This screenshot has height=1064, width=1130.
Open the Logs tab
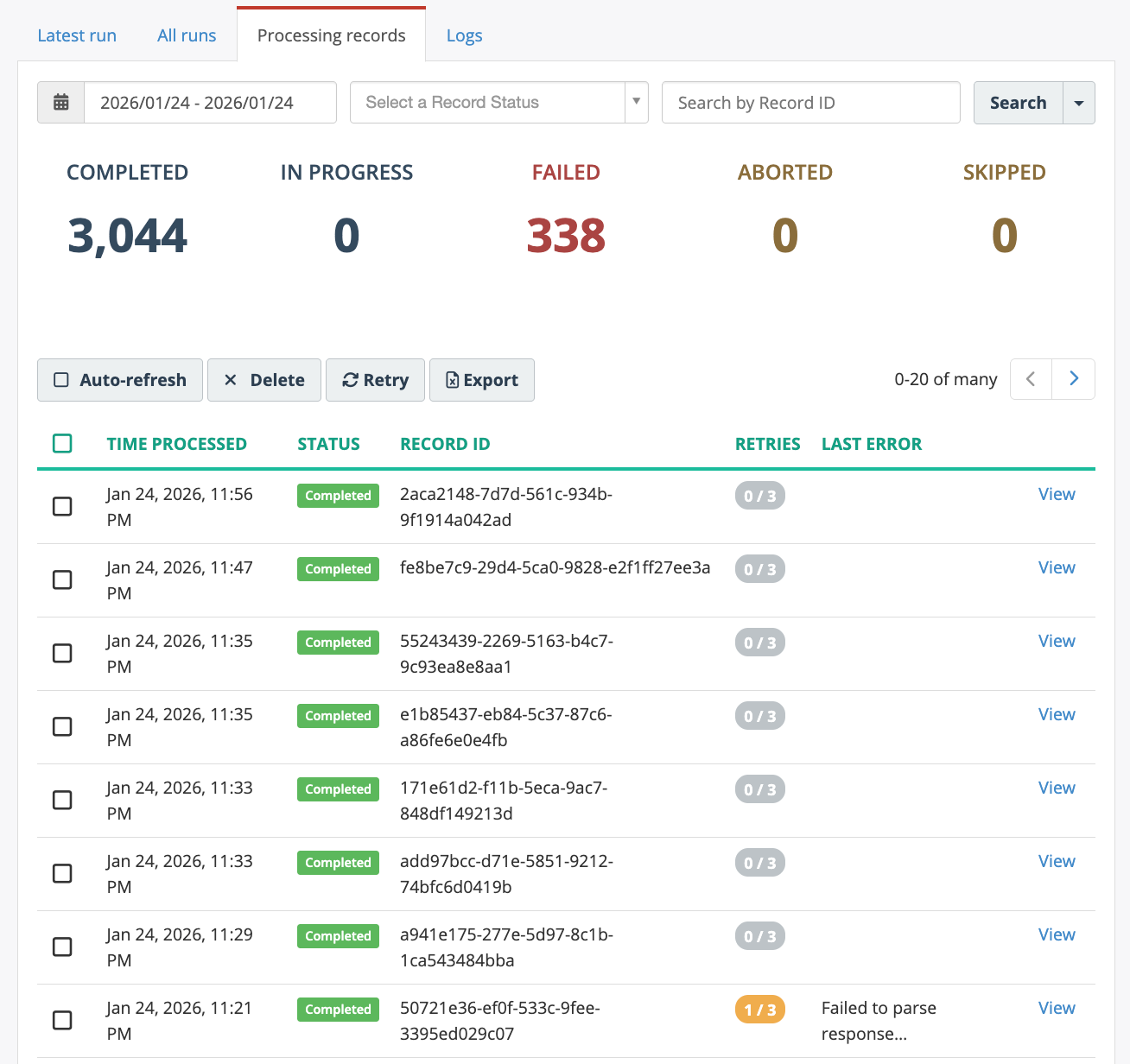(464, 35)
